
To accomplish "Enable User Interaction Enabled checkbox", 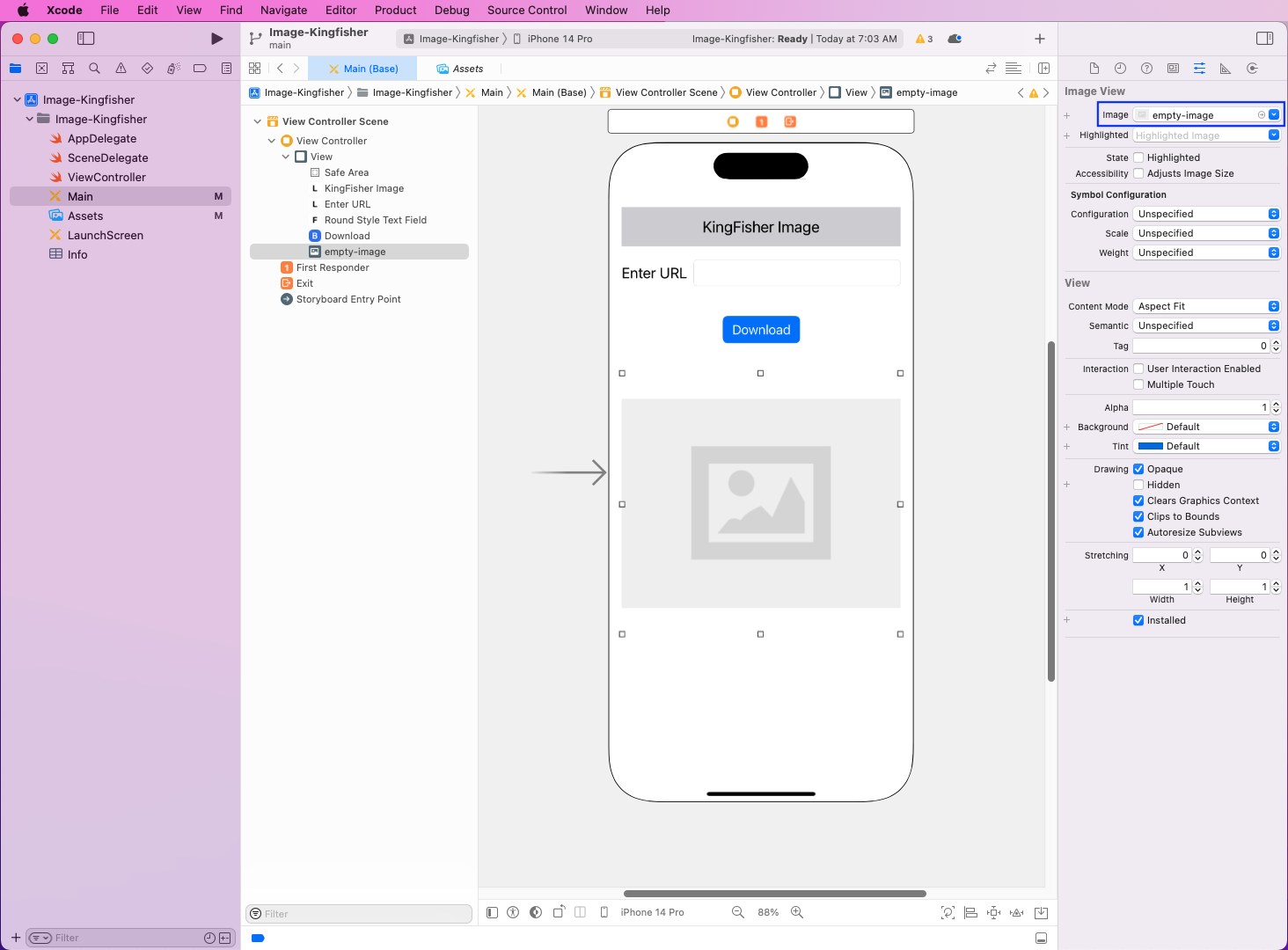I will tap(1138, 369).
